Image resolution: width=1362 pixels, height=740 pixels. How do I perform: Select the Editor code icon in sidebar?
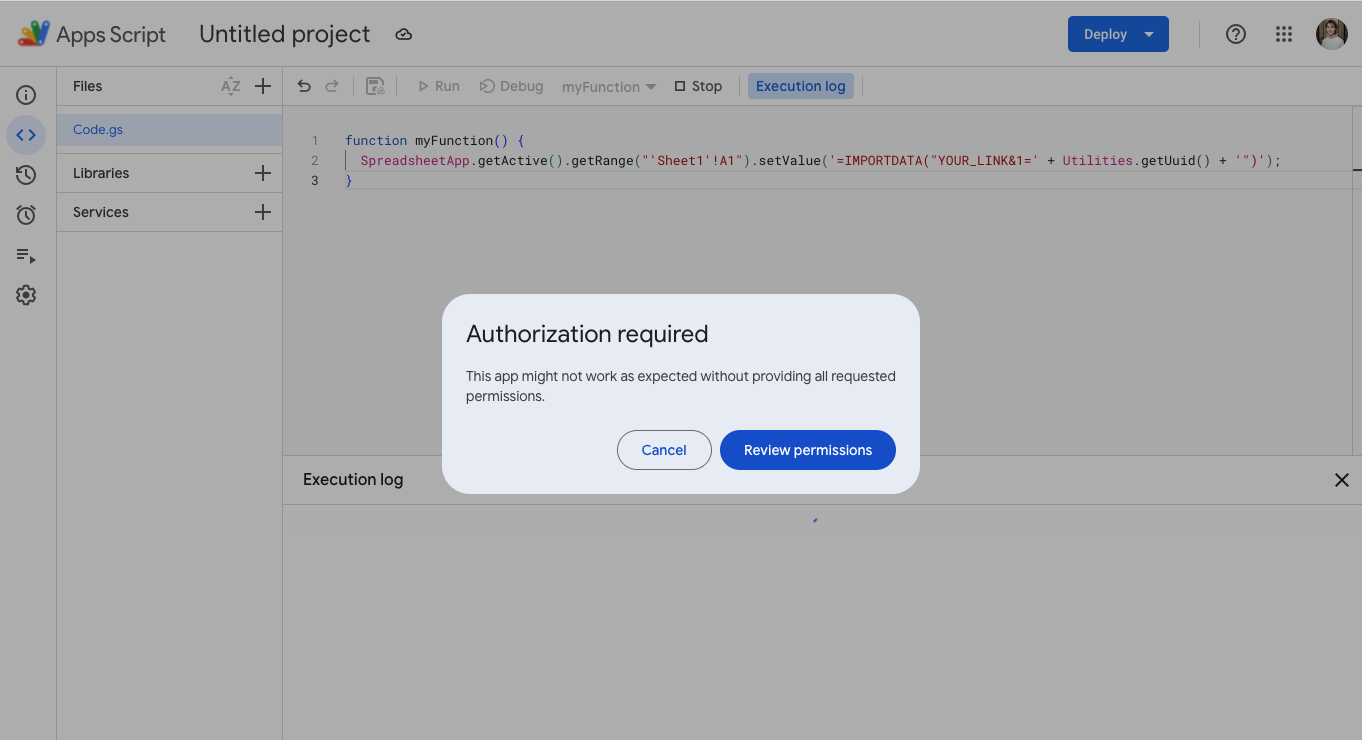click(26, 135)
